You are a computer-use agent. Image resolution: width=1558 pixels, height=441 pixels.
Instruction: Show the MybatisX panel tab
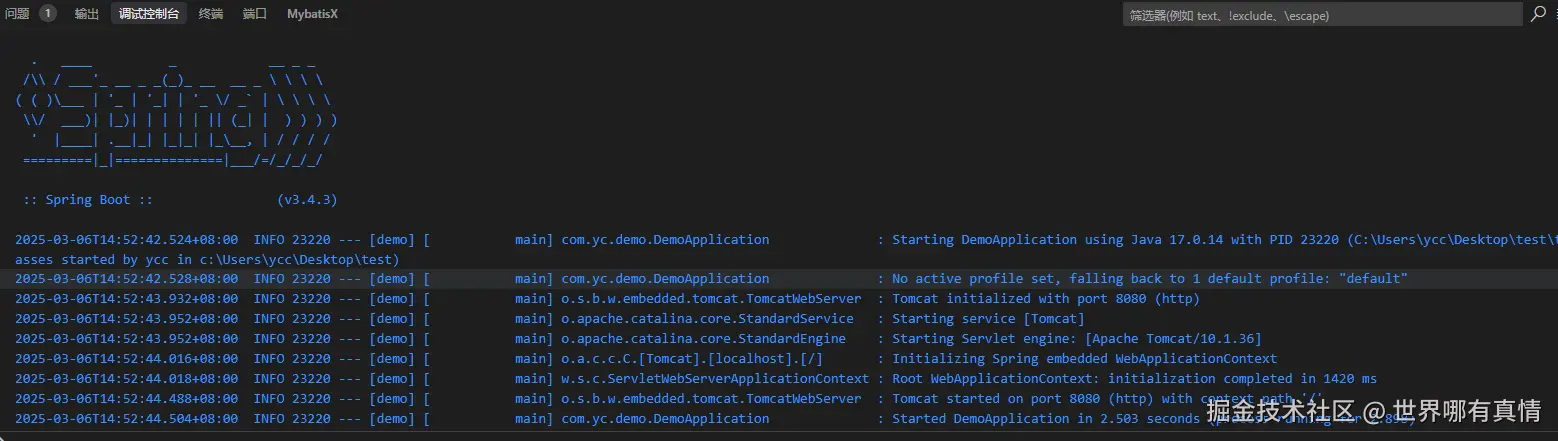click(x=312, y=14)
